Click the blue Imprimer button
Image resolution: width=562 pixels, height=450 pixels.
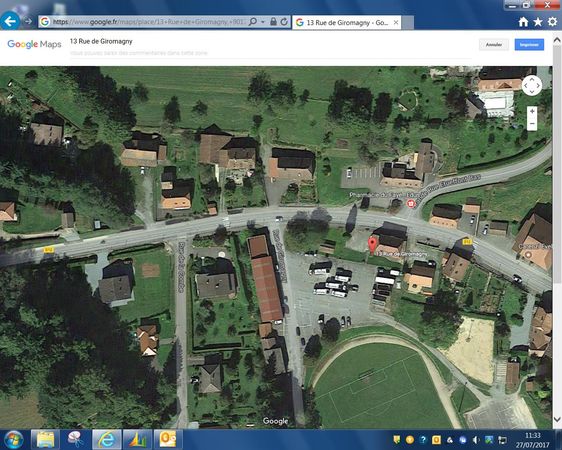pyautogui.click(x=529, y=45)
